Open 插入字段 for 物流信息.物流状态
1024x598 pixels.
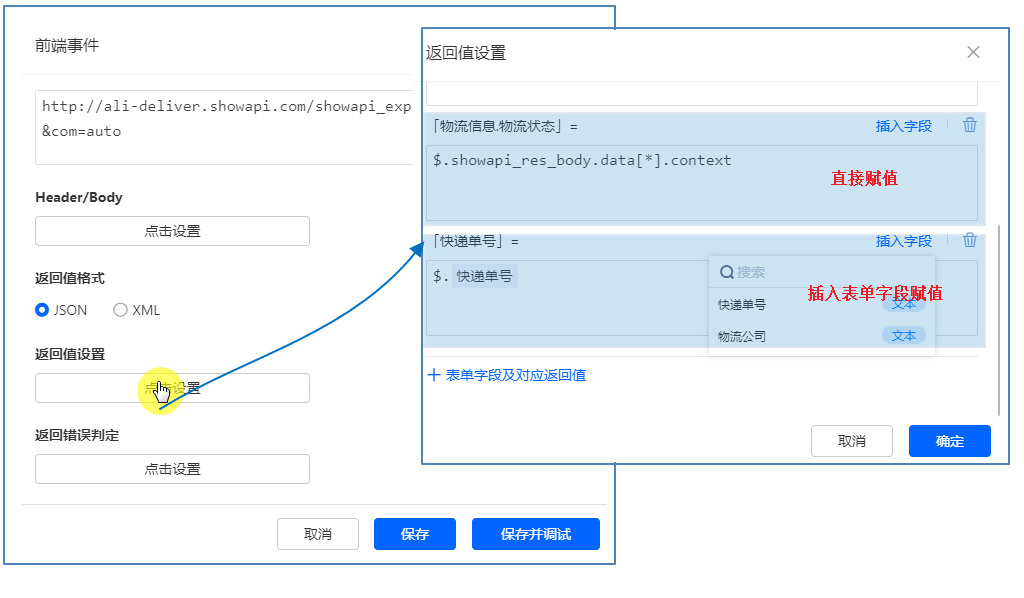[x=903, y=126]
